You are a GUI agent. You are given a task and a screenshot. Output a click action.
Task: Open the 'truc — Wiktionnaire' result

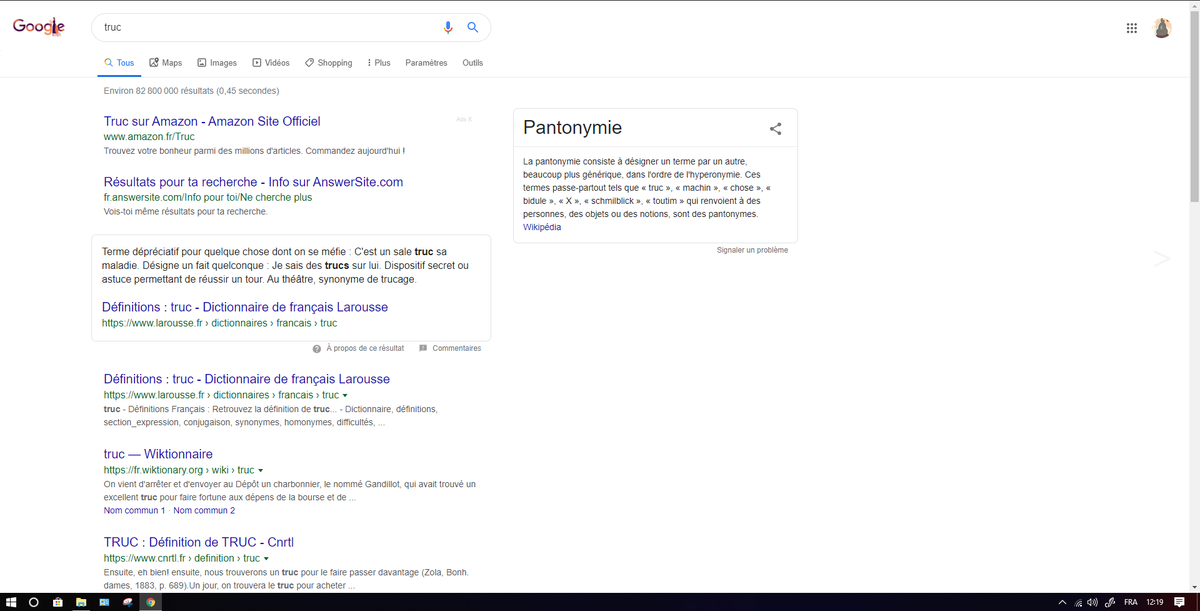pyautogui.click(x=158, y=454)
